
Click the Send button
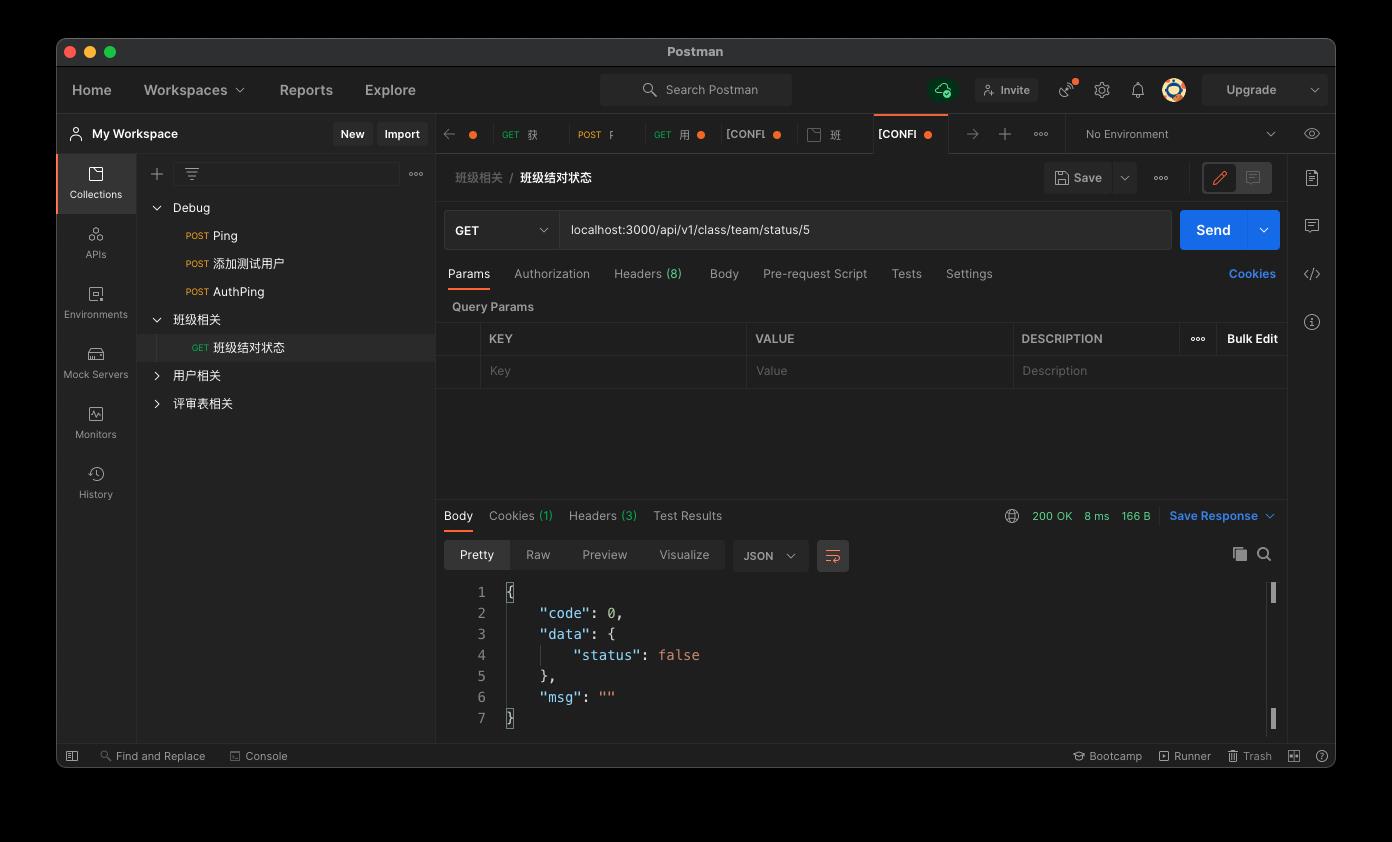(x=1213, y=230)
